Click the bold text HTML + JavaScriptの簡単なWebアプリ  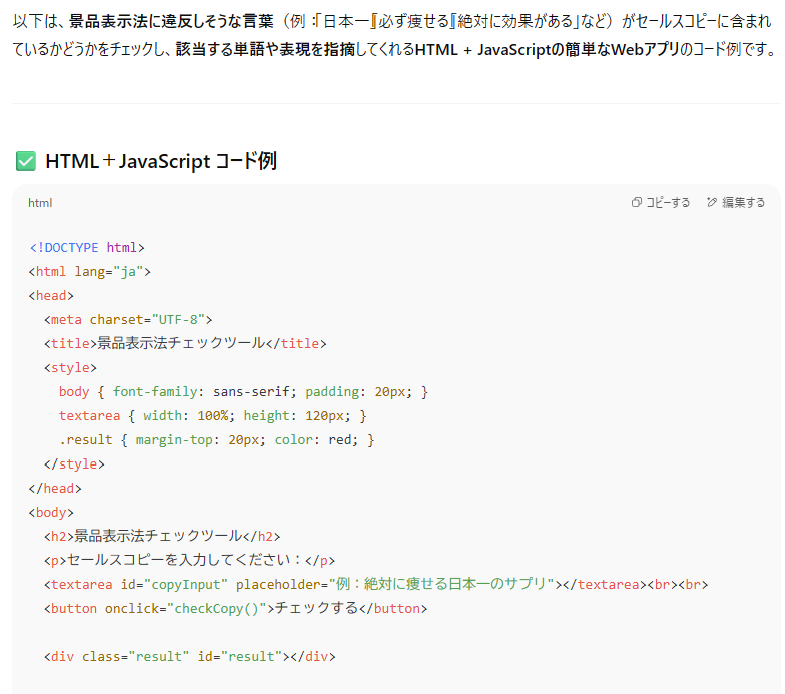point(548,50)
